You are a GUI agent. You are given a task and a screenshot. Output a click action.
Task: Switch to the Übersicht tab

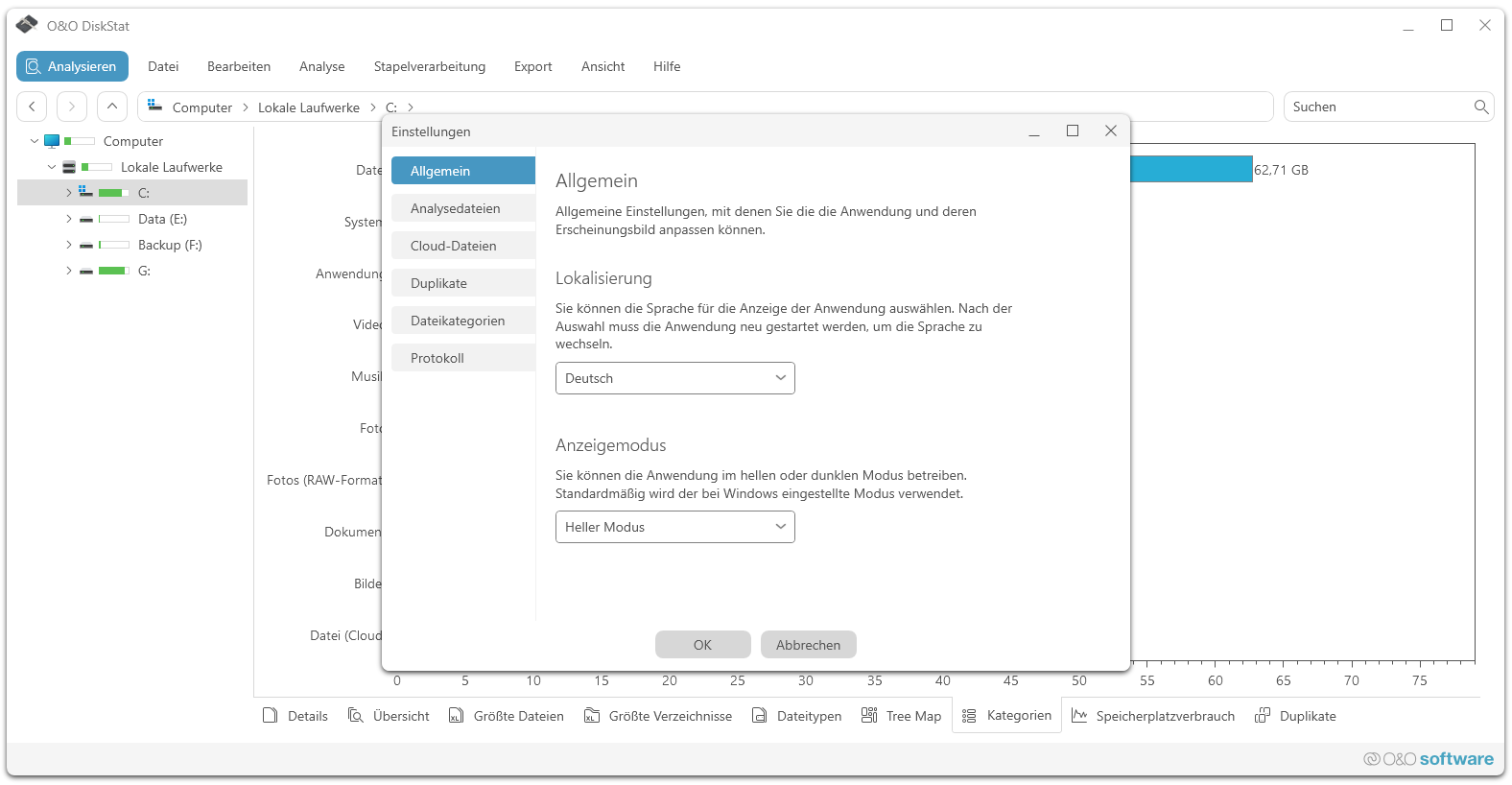click(x=389, y=716)
